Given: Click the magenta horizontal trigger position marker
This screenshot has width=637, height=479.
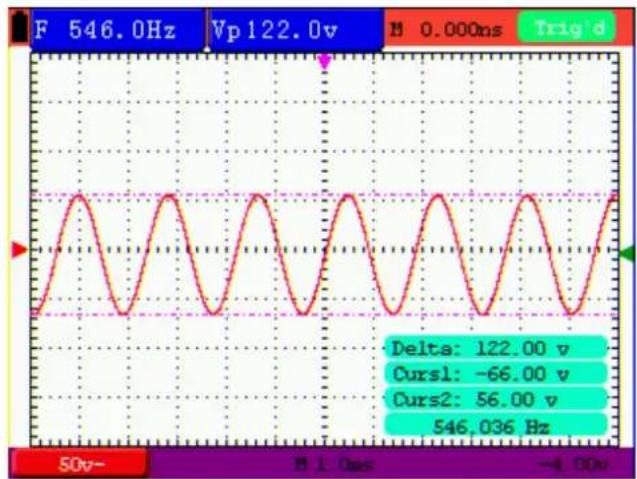Looking at the screenshot, I should [325, 63].
